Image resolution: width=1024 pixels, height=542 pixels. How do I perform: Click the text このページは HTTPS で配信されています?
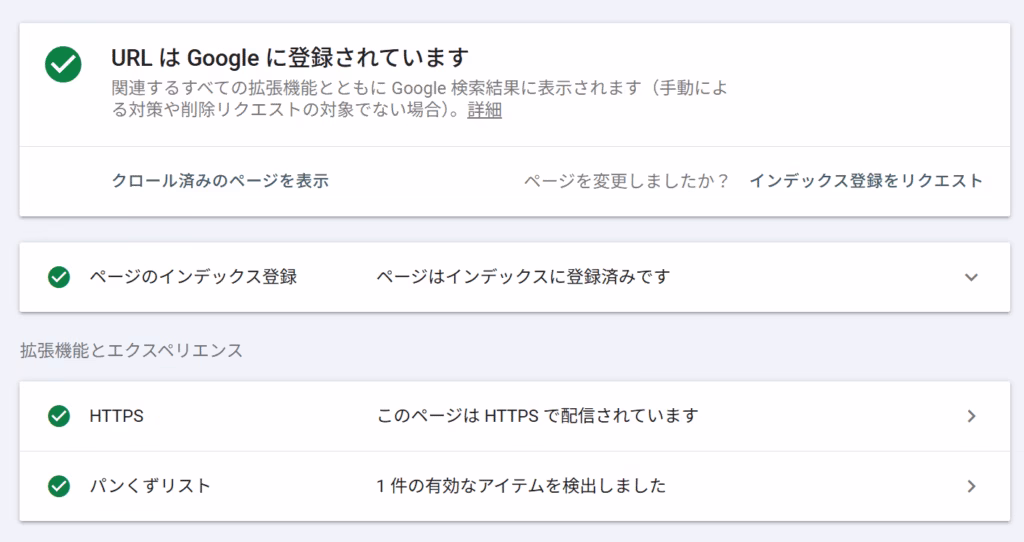click(x=537, y=416)
